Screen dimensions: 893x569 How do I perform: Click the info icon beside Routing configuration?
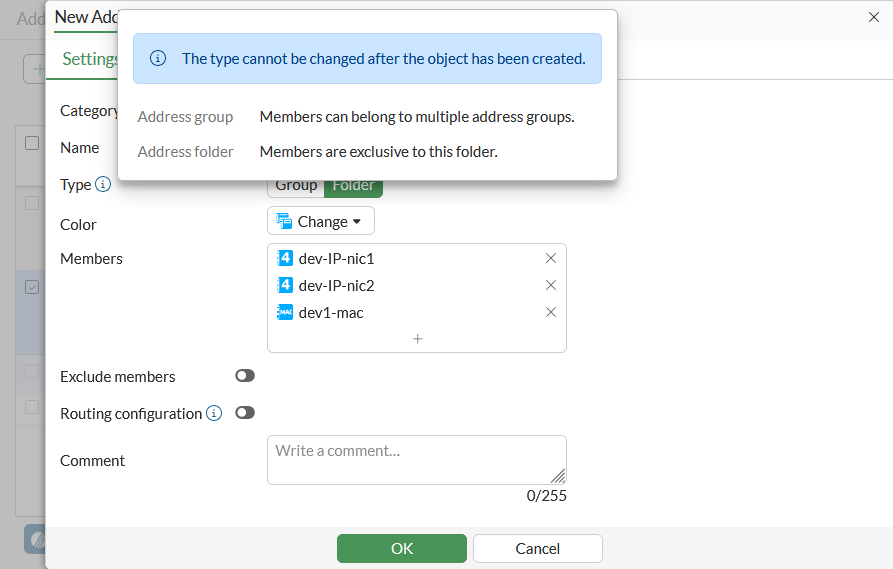point(214,413)
